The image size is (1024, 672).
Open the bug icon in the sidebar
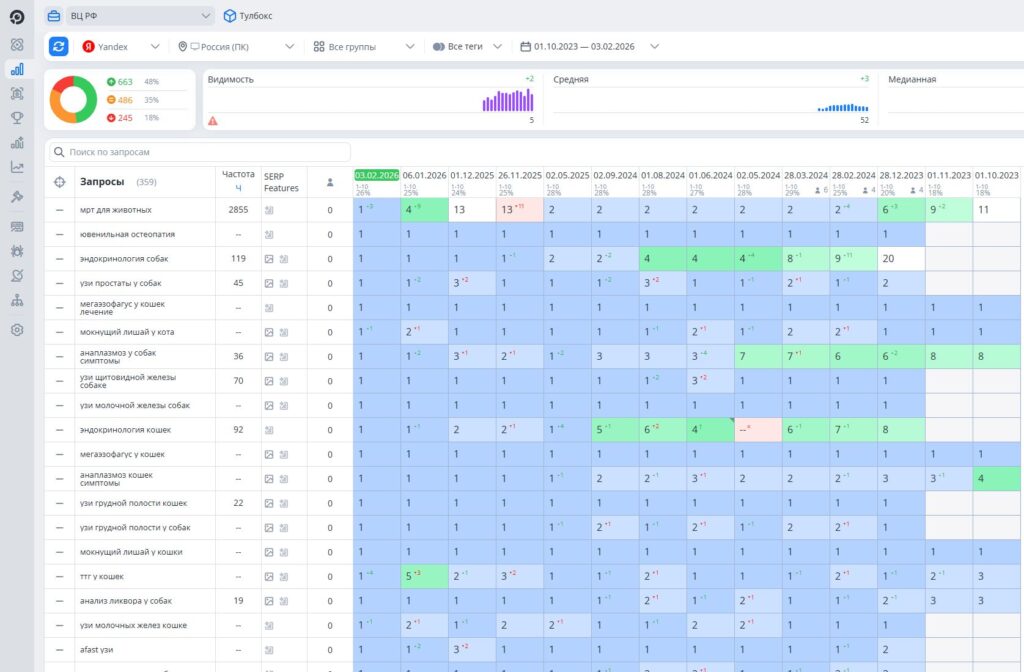click(x=17, y=251)
